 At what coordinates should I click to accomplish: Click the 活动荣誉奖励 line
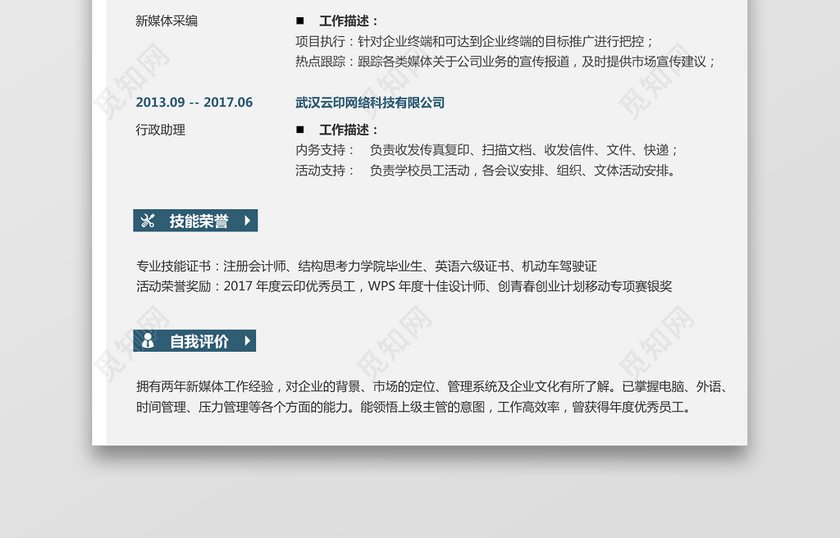404,286
